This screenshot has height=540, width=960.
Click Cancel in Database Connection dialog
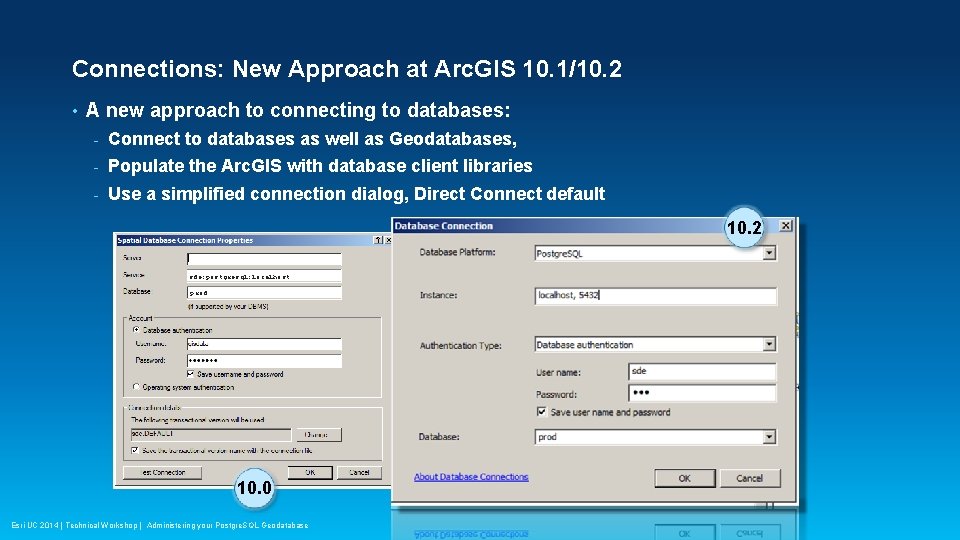[749, 478]
